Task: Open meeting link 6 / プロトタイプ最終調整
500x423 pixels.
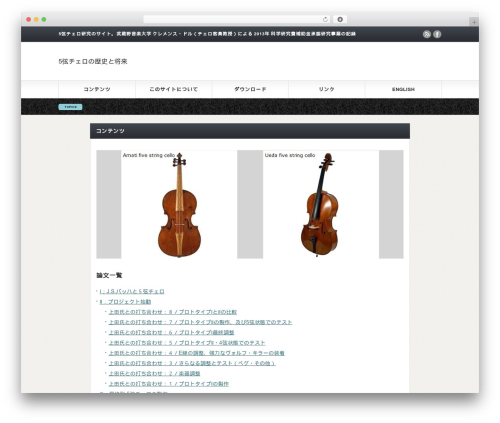Action: (x=171, y=333)
